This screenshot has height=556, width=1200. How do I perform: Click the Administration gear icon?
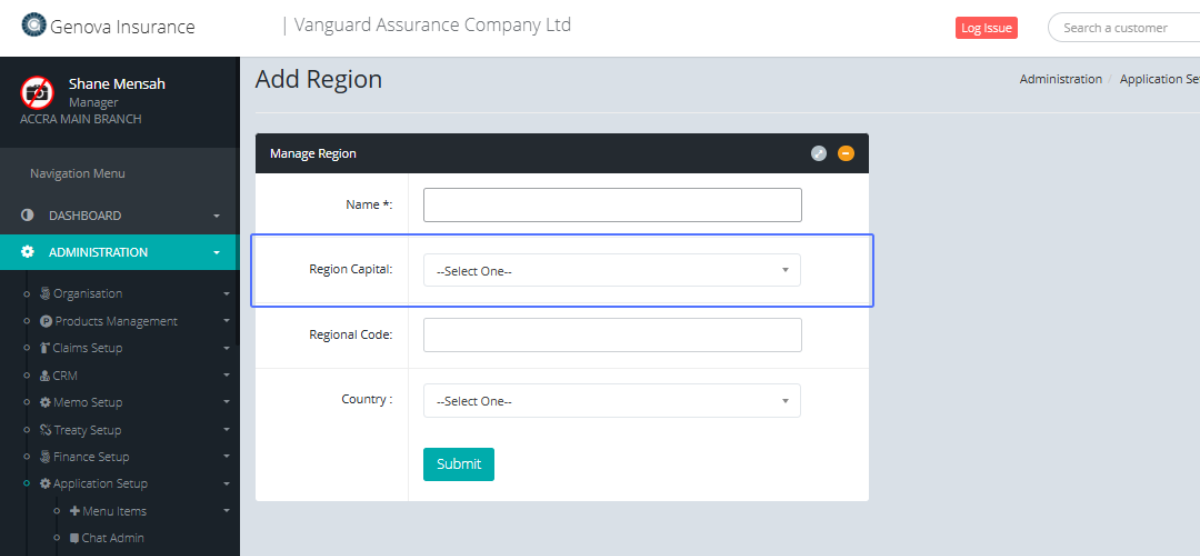[27, 253]
